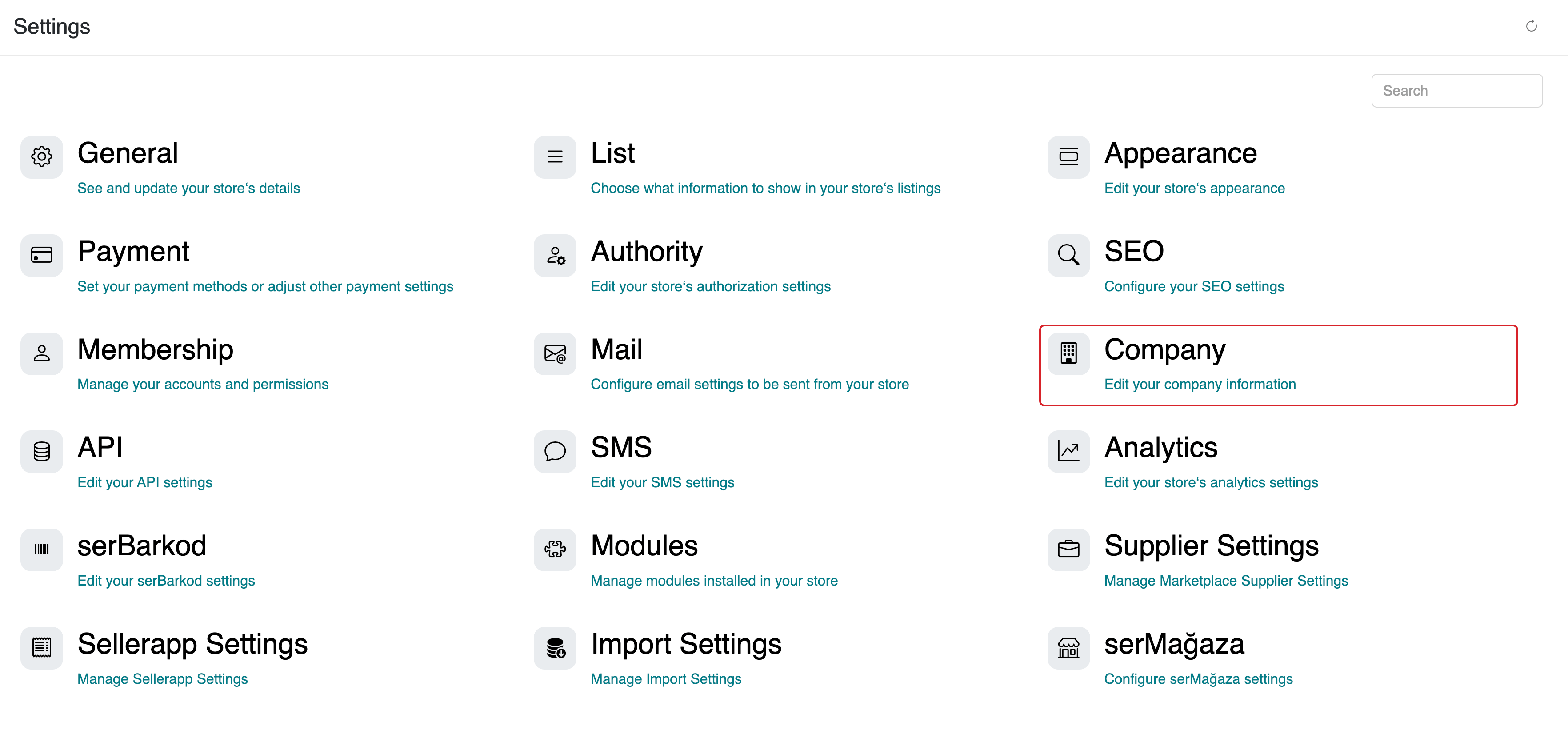Image resolution: width=1568 pixels, height=730 pixels.
Task: Click the serMağaza storefront icon
Action: point(1068,648)
